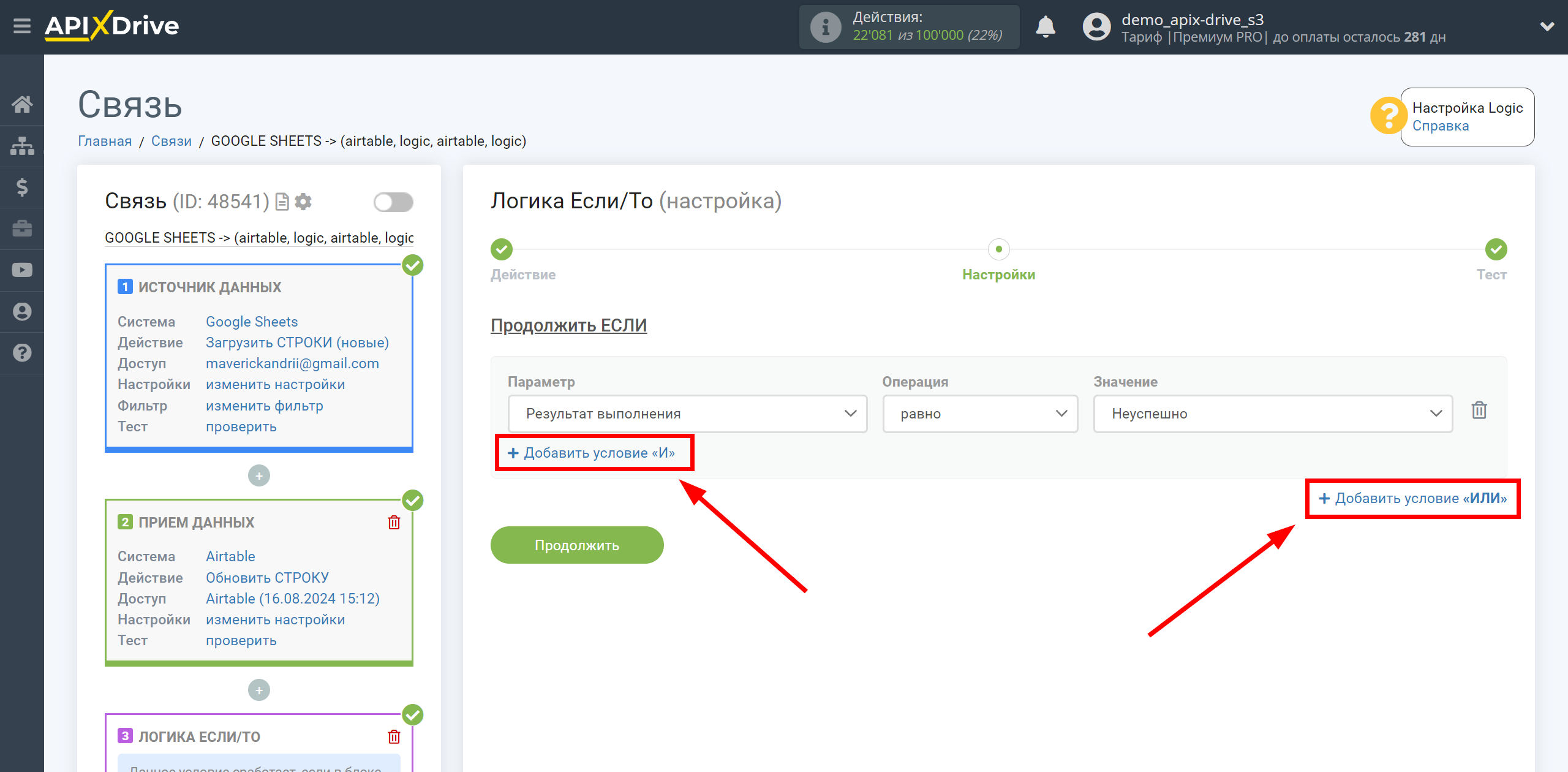Open profile icon in sidebar
The width and height of the screenshot is (1568, 772).
[22, 311]
